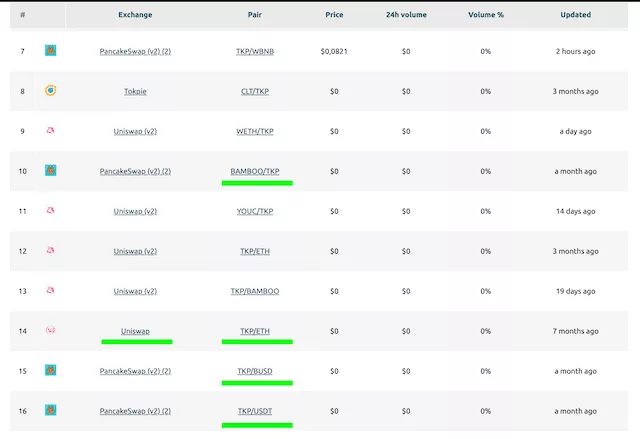Open PancakeSwap (v2) (2) link in row 10
The width and height of the screenshot is (640, 439).
click(x=135, y=171)
